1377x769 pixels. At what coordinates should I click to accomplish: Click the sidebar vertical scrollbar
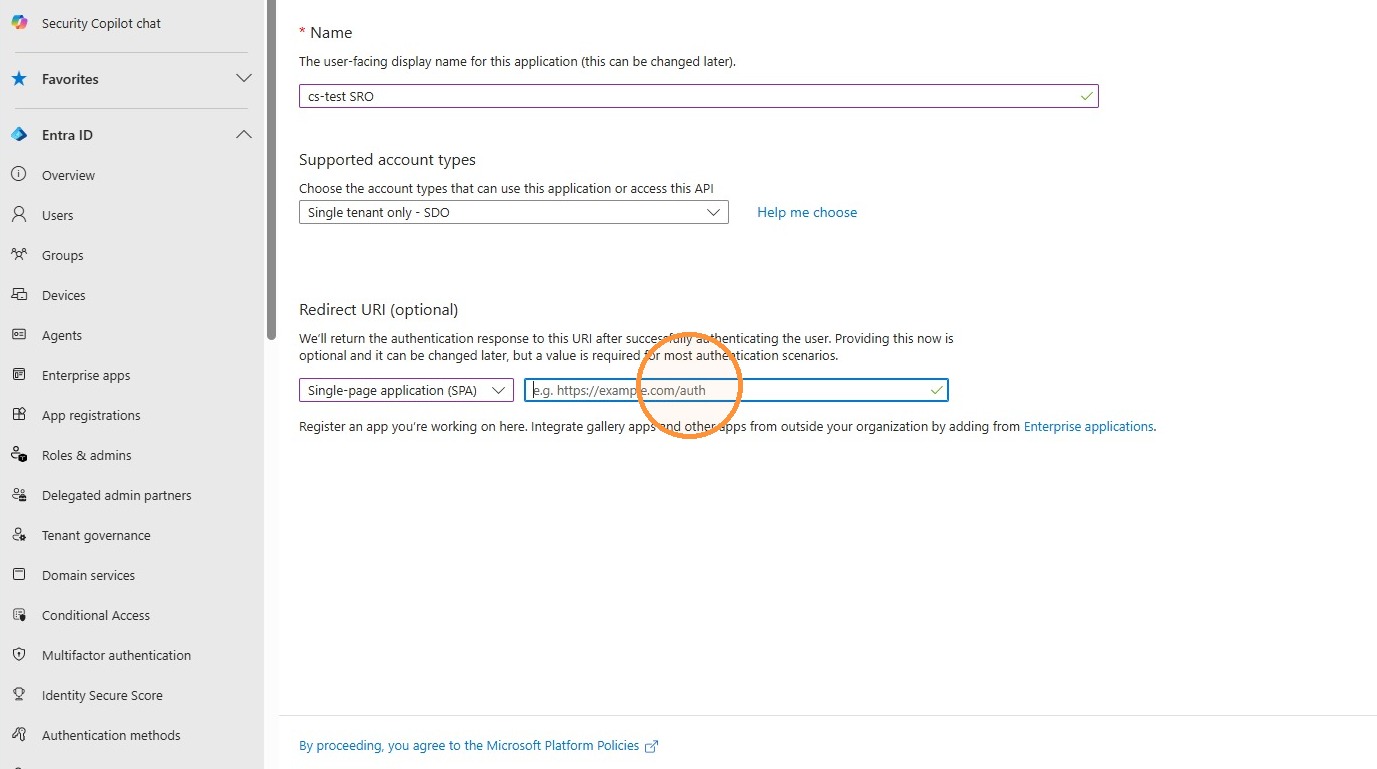click(271, 170)
